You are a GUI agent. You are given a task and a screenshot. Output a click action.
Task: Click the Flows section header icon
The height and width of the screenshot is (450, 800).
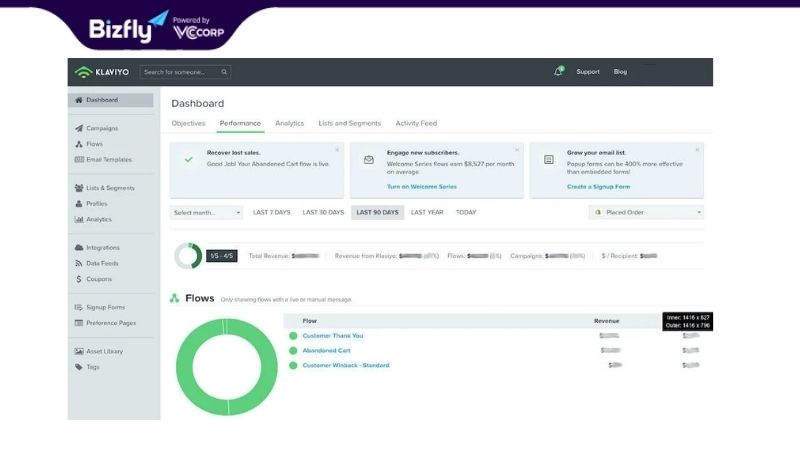174,298
